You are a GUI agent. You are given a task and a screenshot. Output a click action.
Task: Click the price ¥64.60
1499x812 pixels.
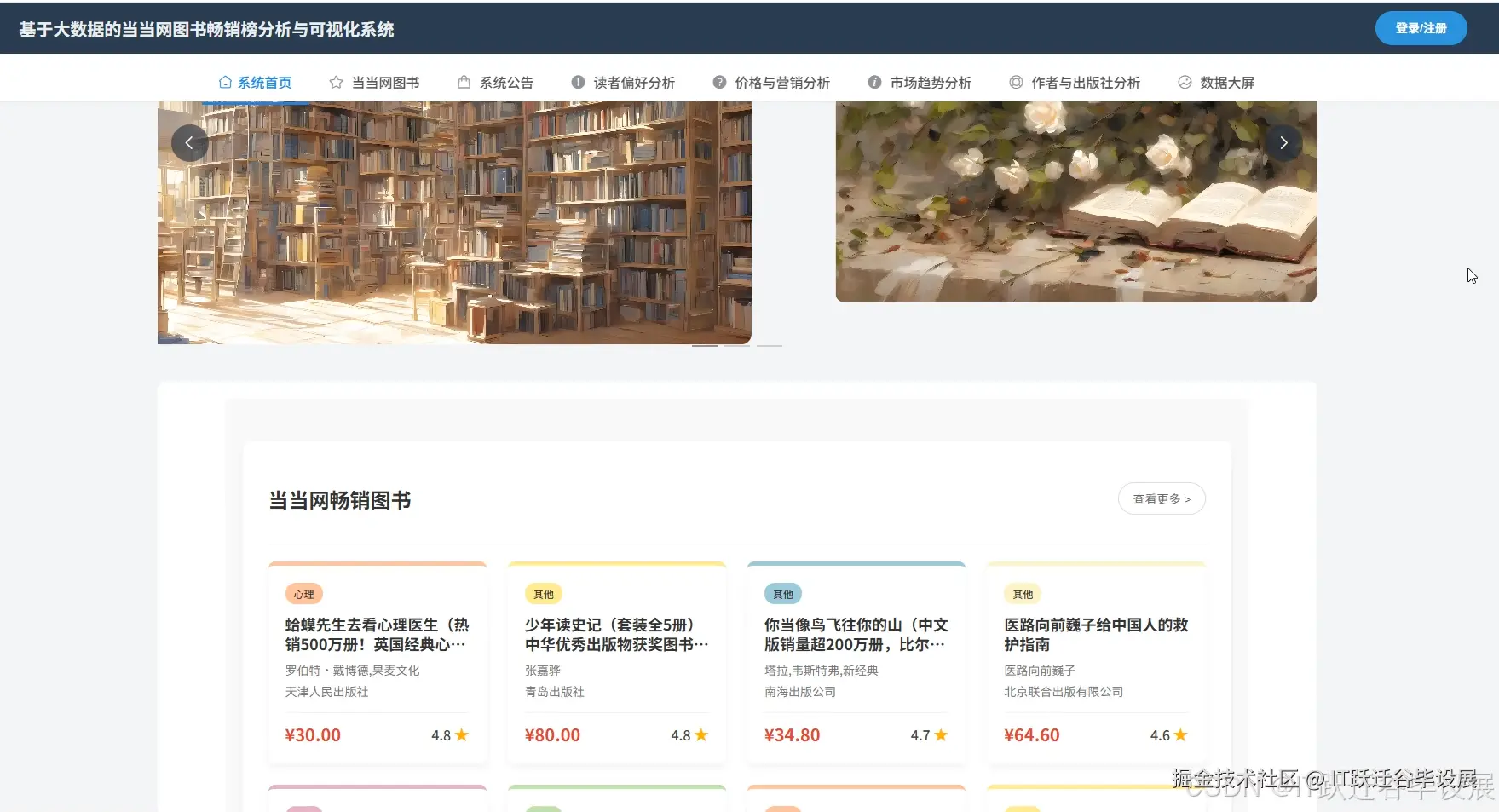click(x=1031, y=735)
